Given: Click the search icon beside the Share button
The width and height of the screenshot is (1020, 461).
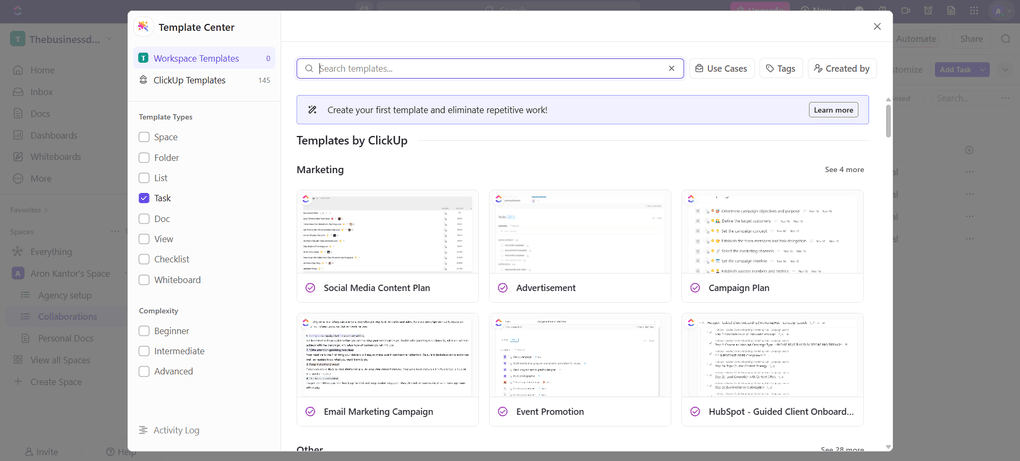Looking at the screenshot, I should pos(1006,39).
